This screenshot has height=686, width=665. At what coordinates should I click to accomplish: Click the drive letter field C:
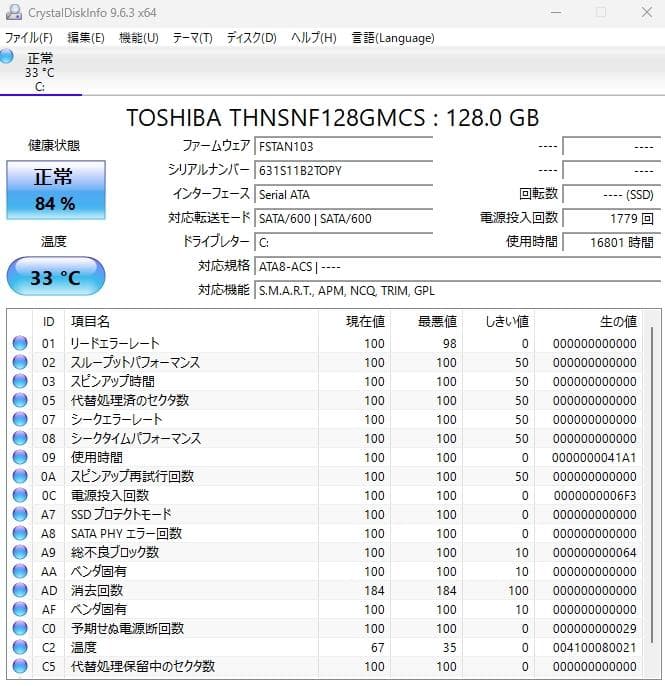pos(343,242)
